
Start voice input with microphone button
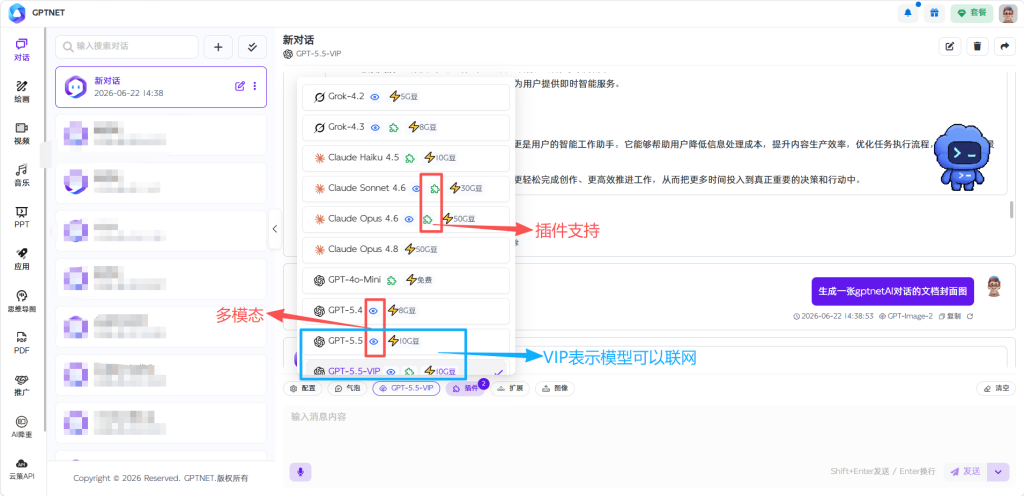pyautogui.click(x=300, y=472)
